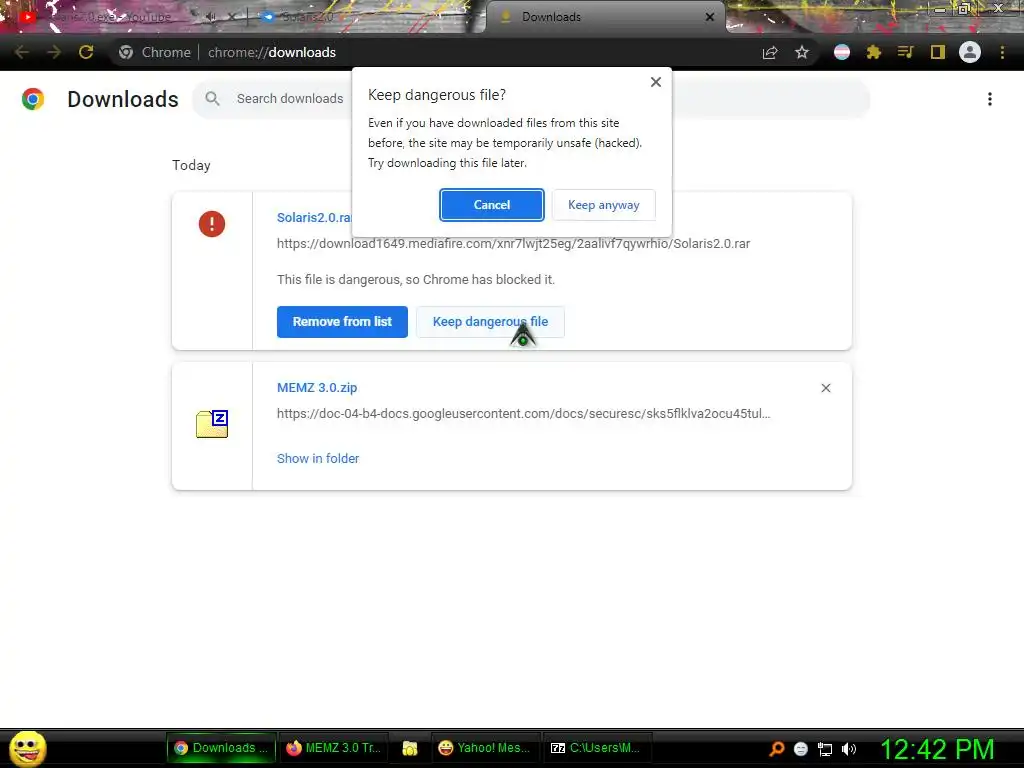Go back with the browser back arrow
Screen dimensions: 1024x768
[22, 52]
